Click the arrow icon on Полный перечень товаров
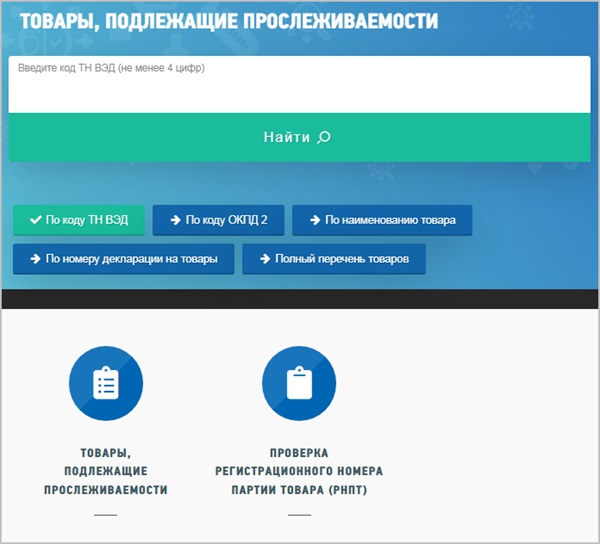Viewport: 600px width, 544px height. click(x=265, y=258)
